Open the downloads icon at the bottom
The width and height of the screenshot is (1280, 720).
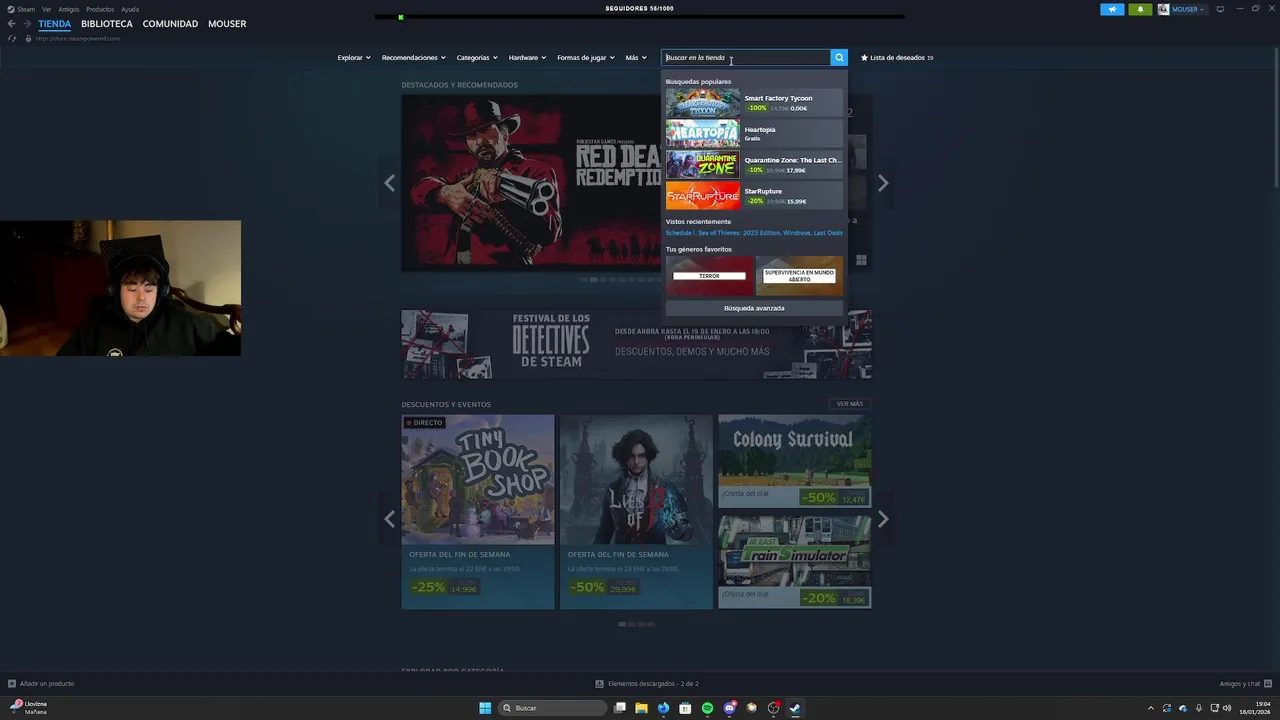pos(599,684)
